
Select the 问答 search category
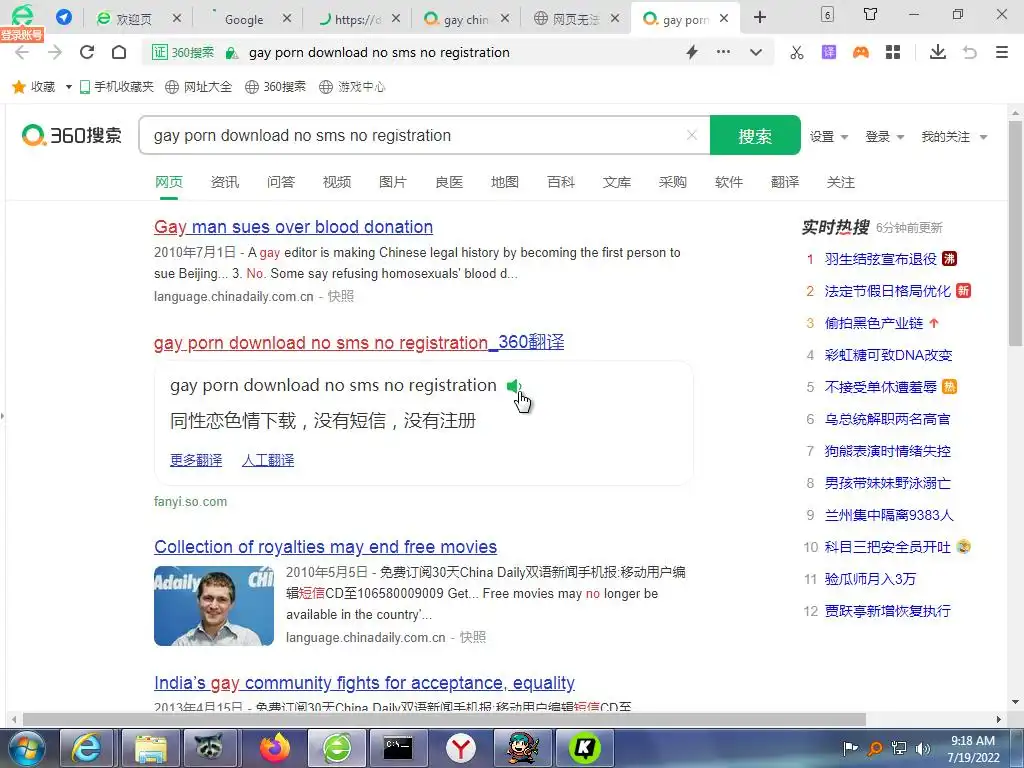[x=281, y=182]
